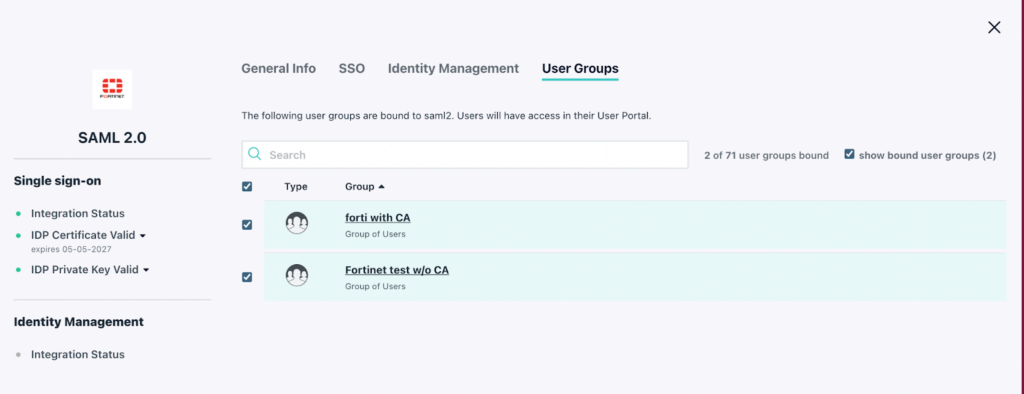Click the group icon for forti with CA

[x=297, y=223]
